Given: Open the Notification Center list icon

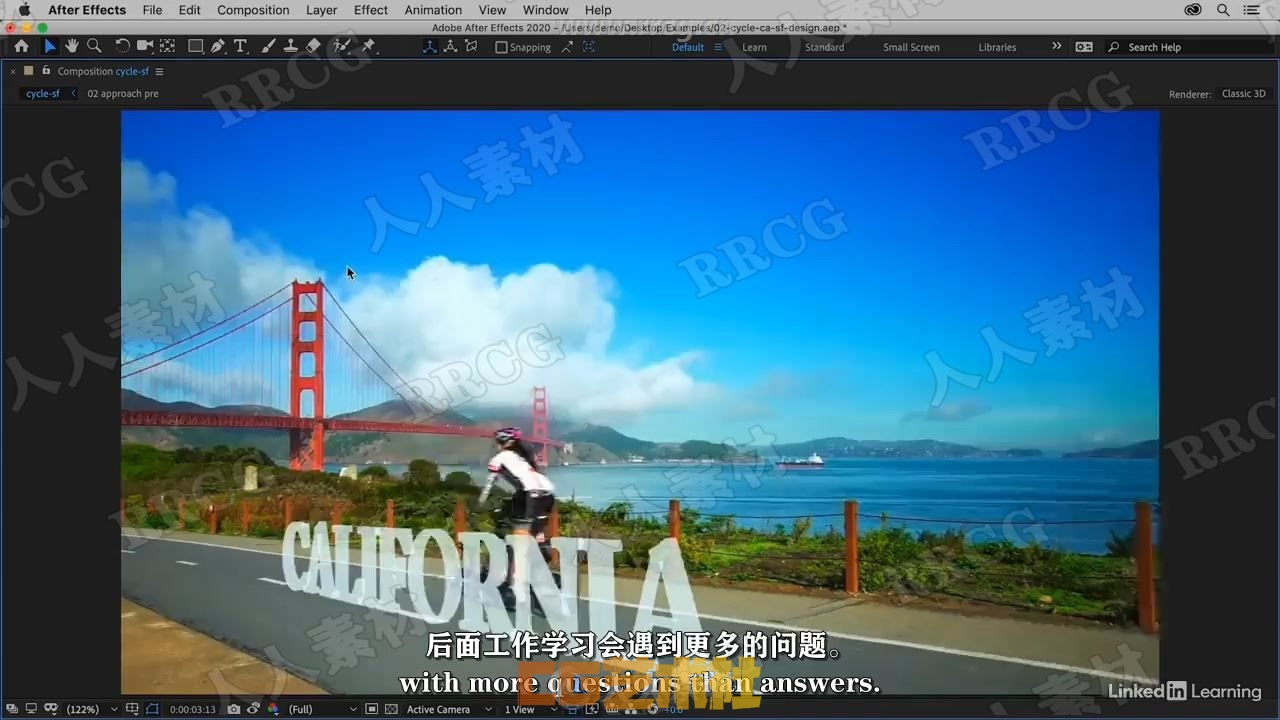Looking at the screenshot, I should (1254, 10).
